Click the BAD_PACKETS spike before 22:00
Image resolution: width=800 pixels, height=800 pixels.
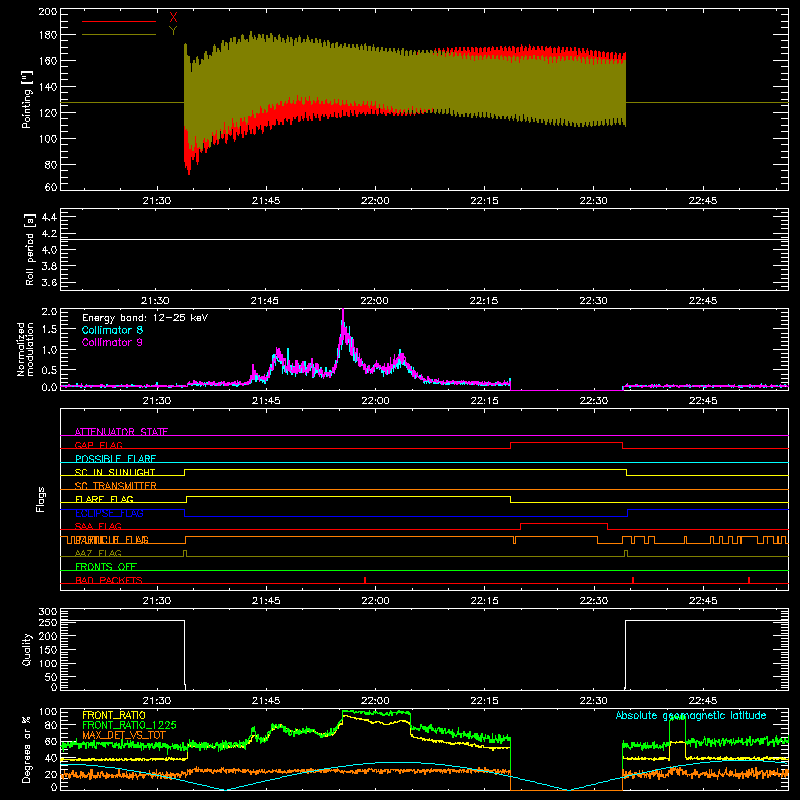click(365, 580)
